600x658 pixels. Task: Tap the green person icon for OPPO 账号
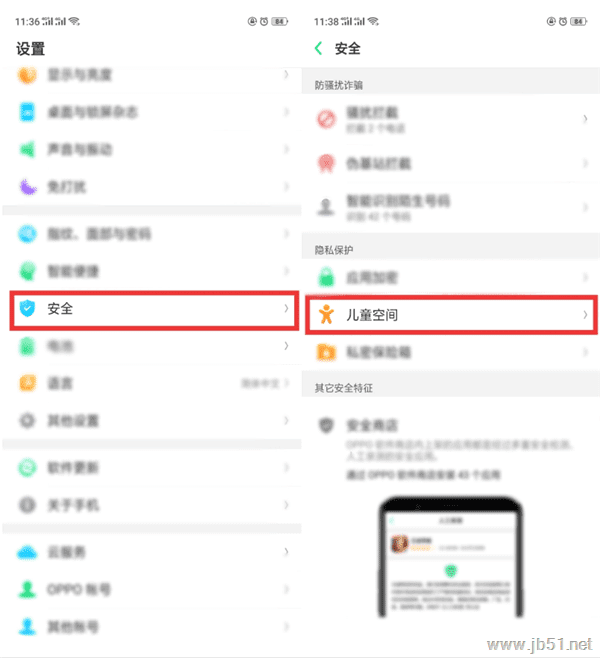[x=27, y=589]
